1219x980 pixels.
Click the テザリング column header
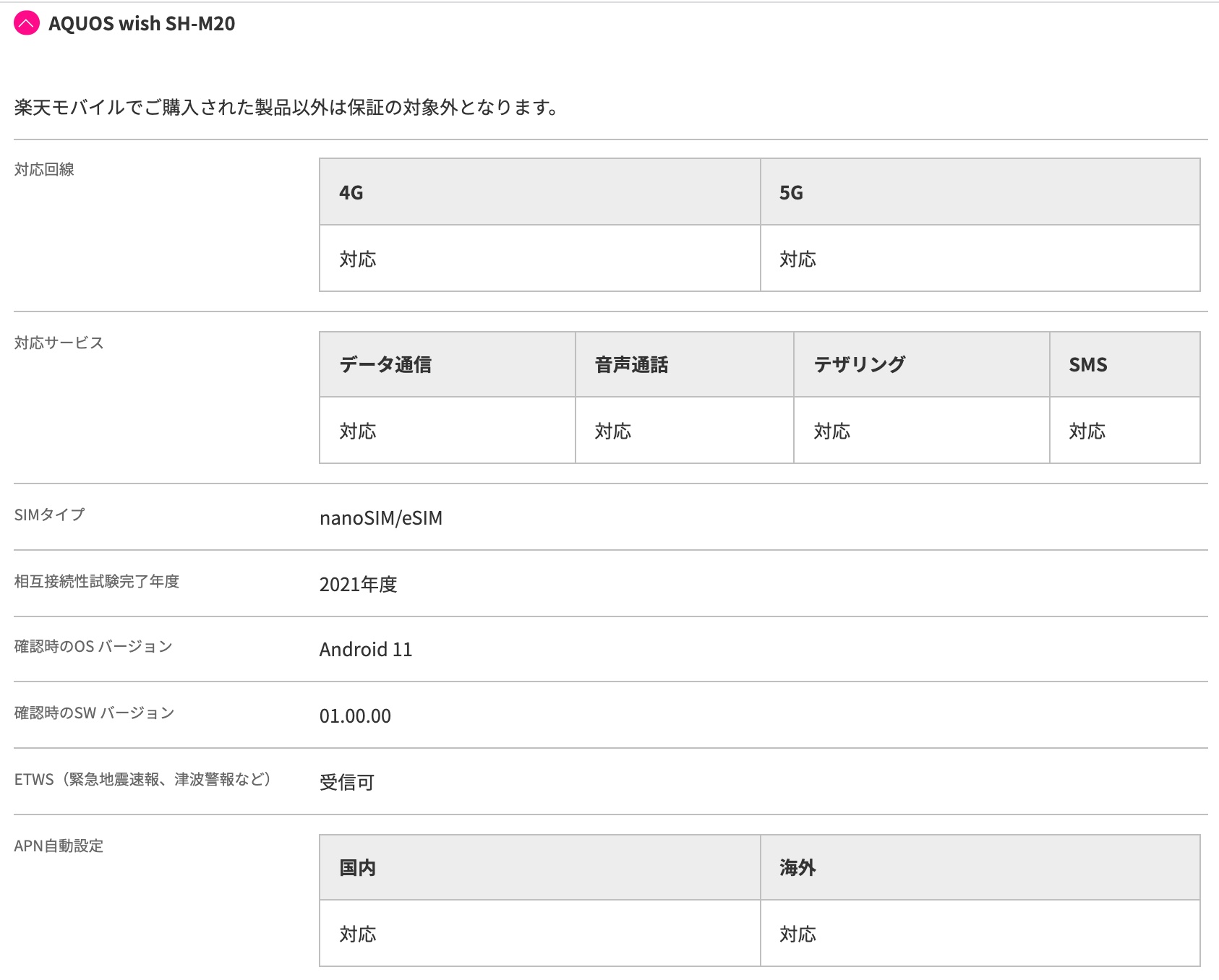pos(922,364)
